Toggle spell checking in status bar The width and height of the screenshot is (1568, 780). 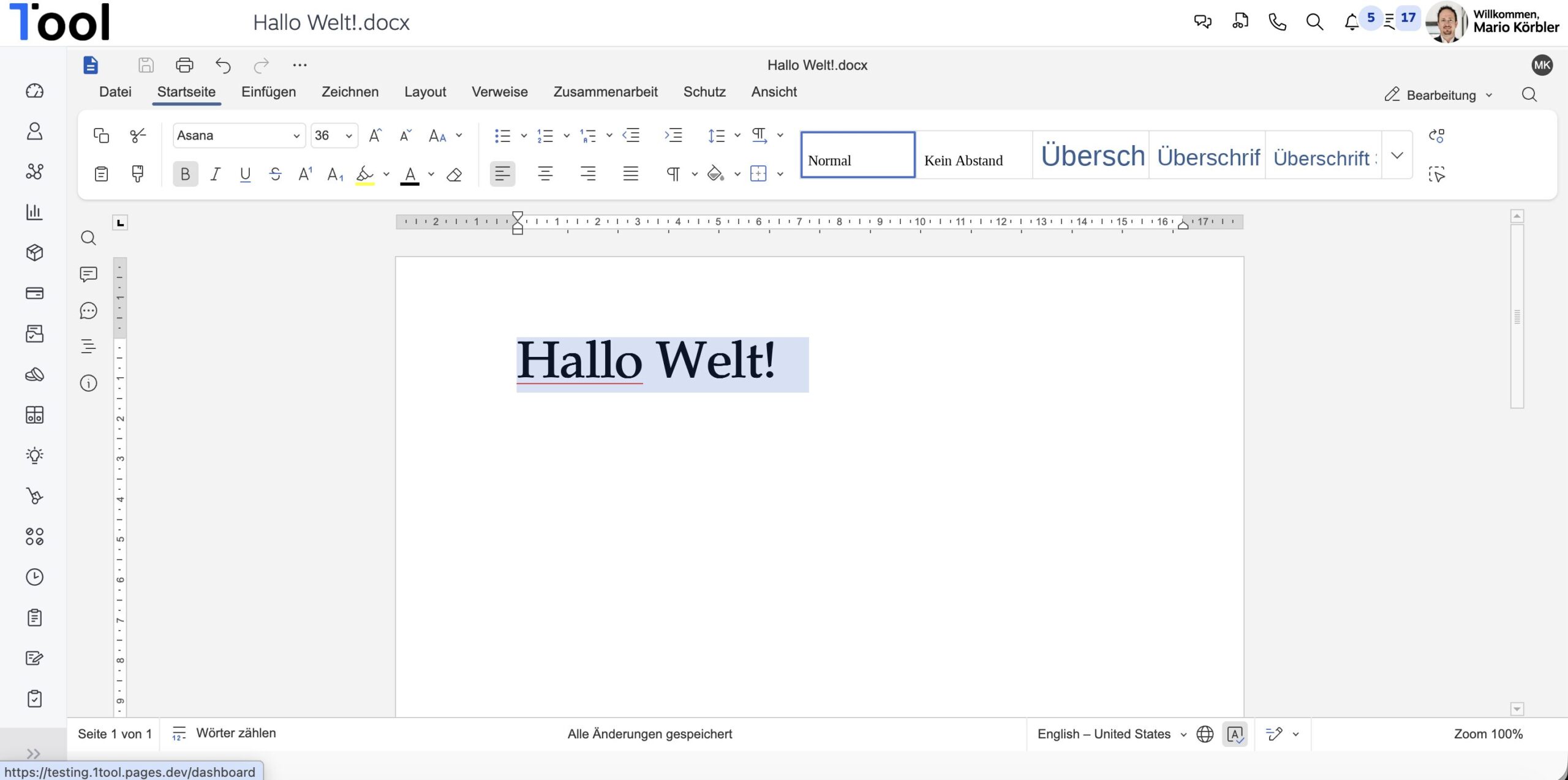(1234, 734)
